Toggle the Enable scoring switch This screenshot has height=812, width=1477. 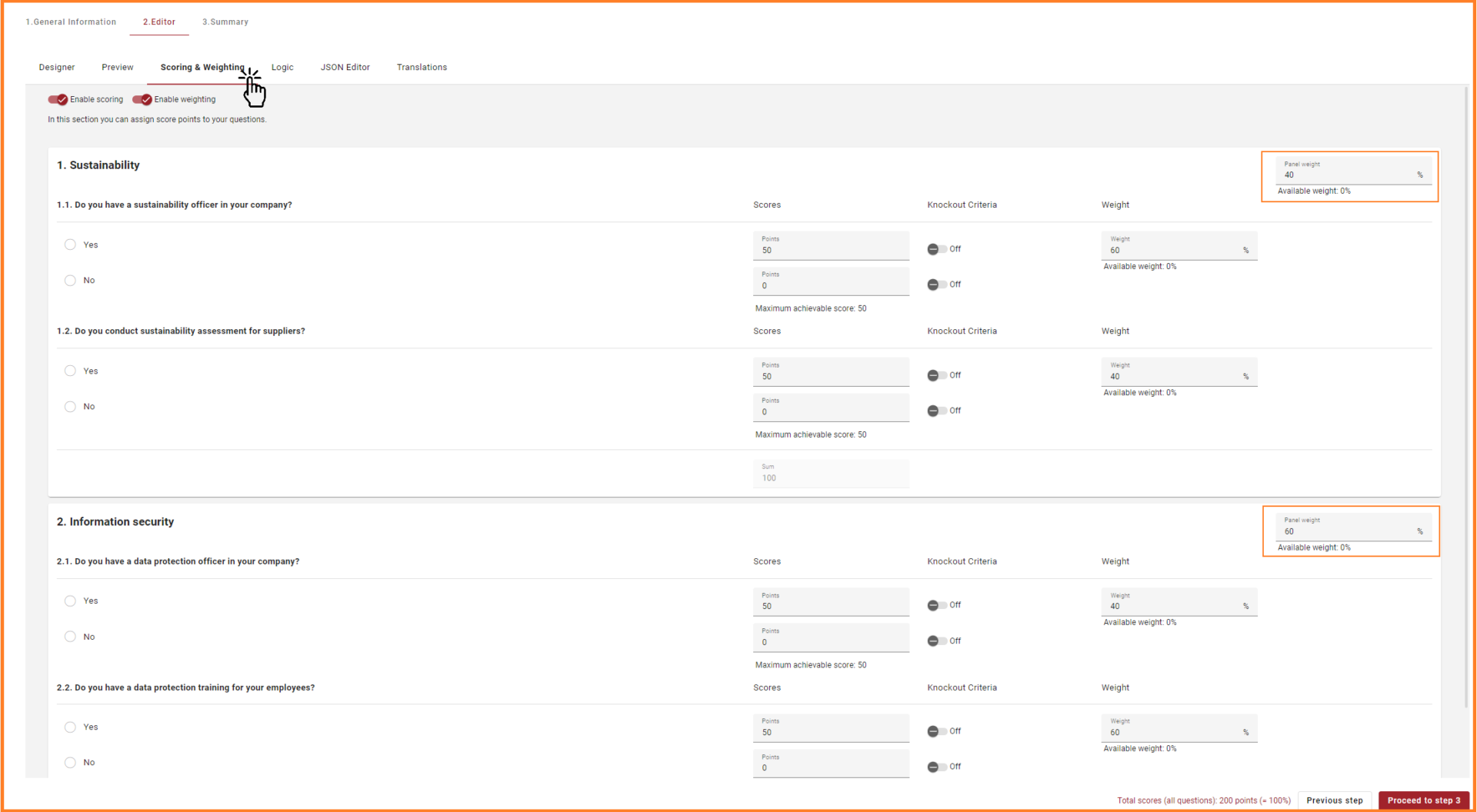[x=58, y=99]
